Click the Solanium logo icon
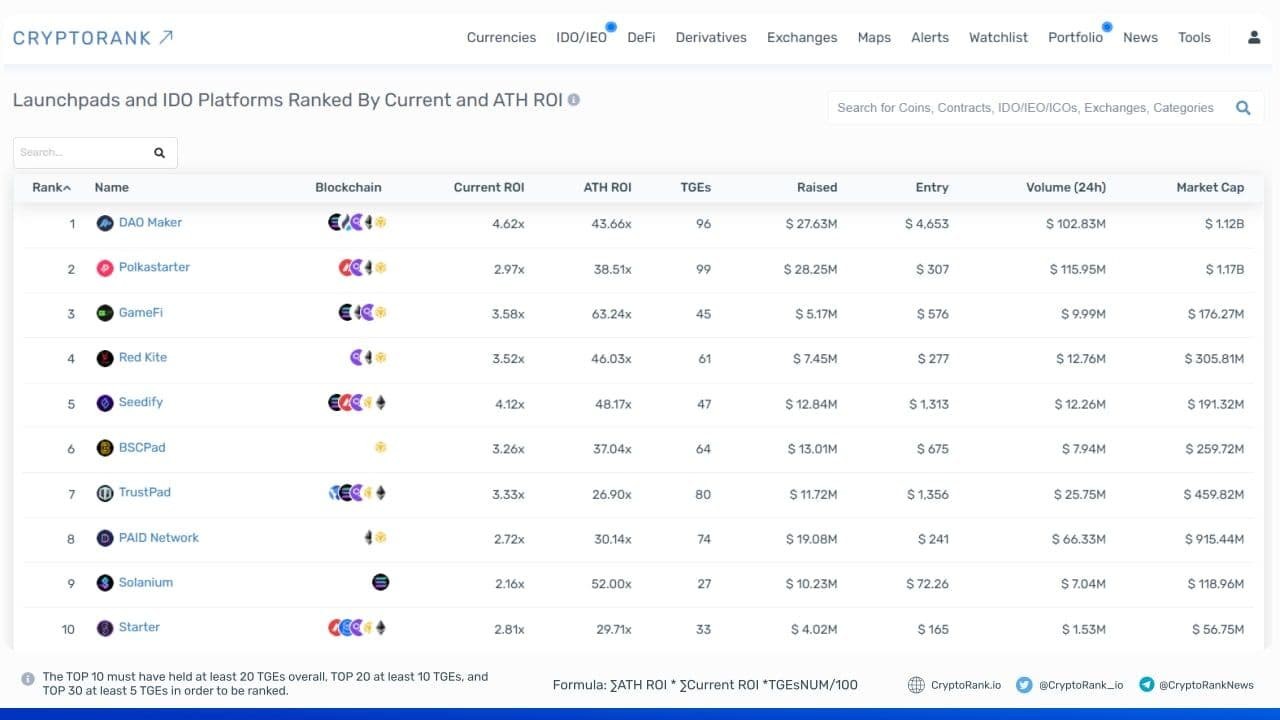1280x720 pixels. coord(105,583)
